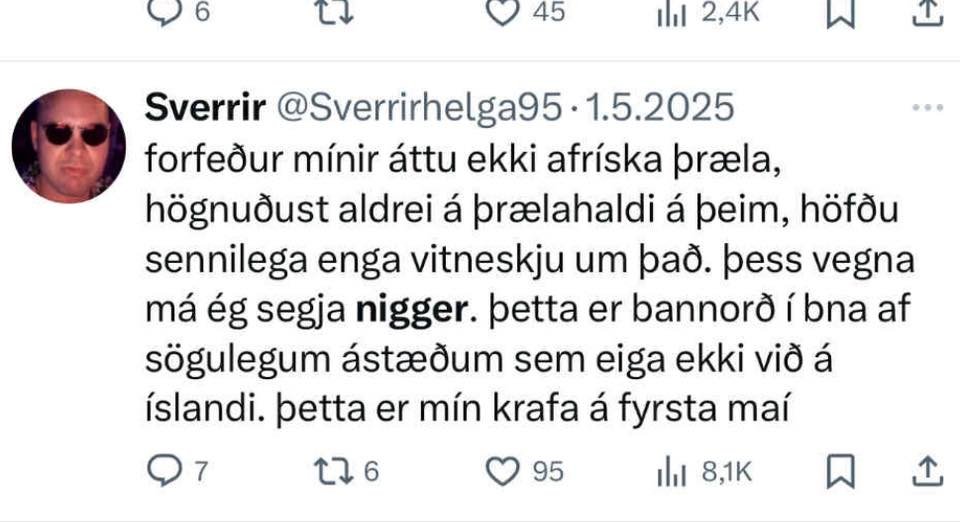Open the post via its 1.5.2025 date

660,108
